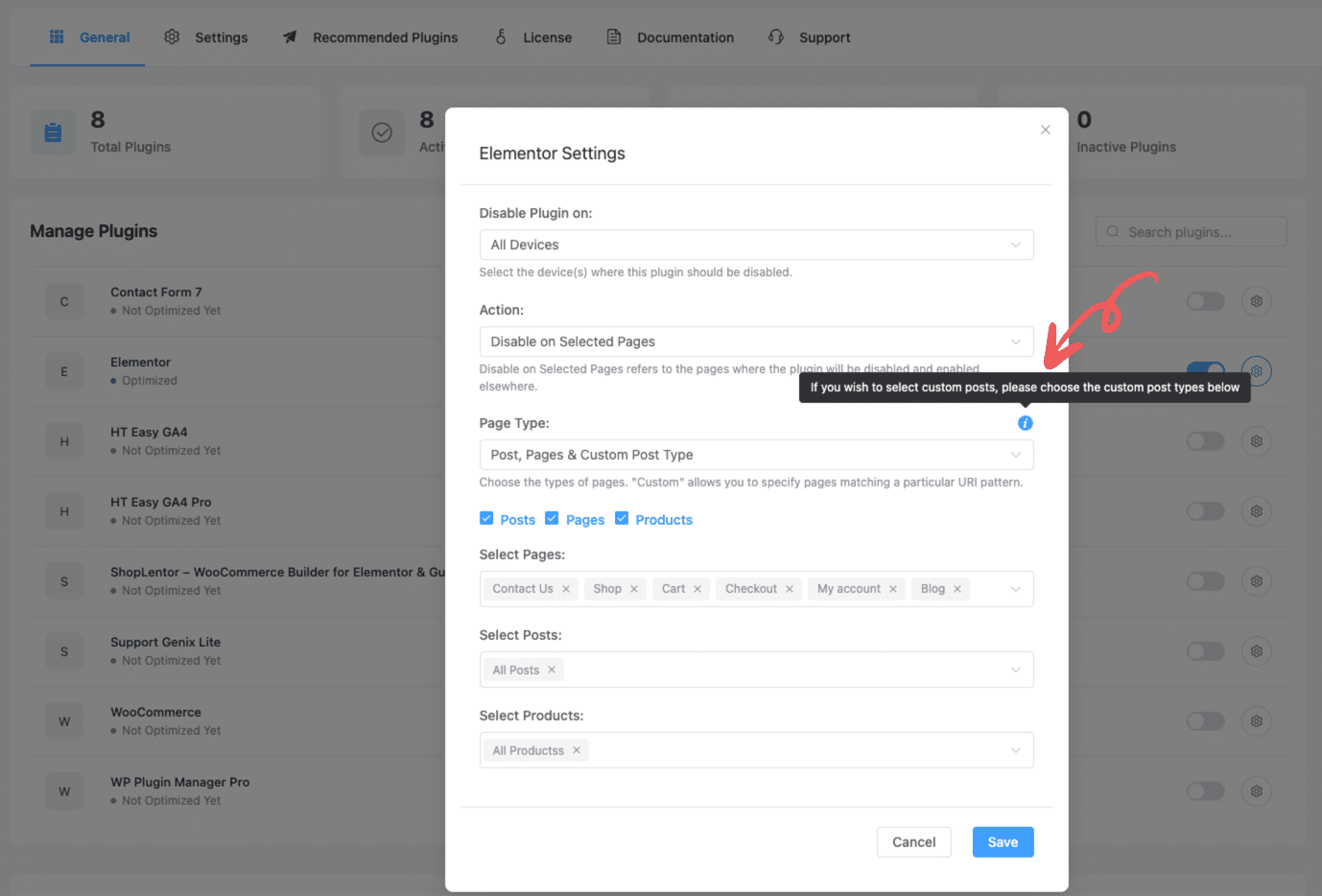Uncheck the Products checkbox
Viewport: 1322px width, 896px height.
[622, 517]
